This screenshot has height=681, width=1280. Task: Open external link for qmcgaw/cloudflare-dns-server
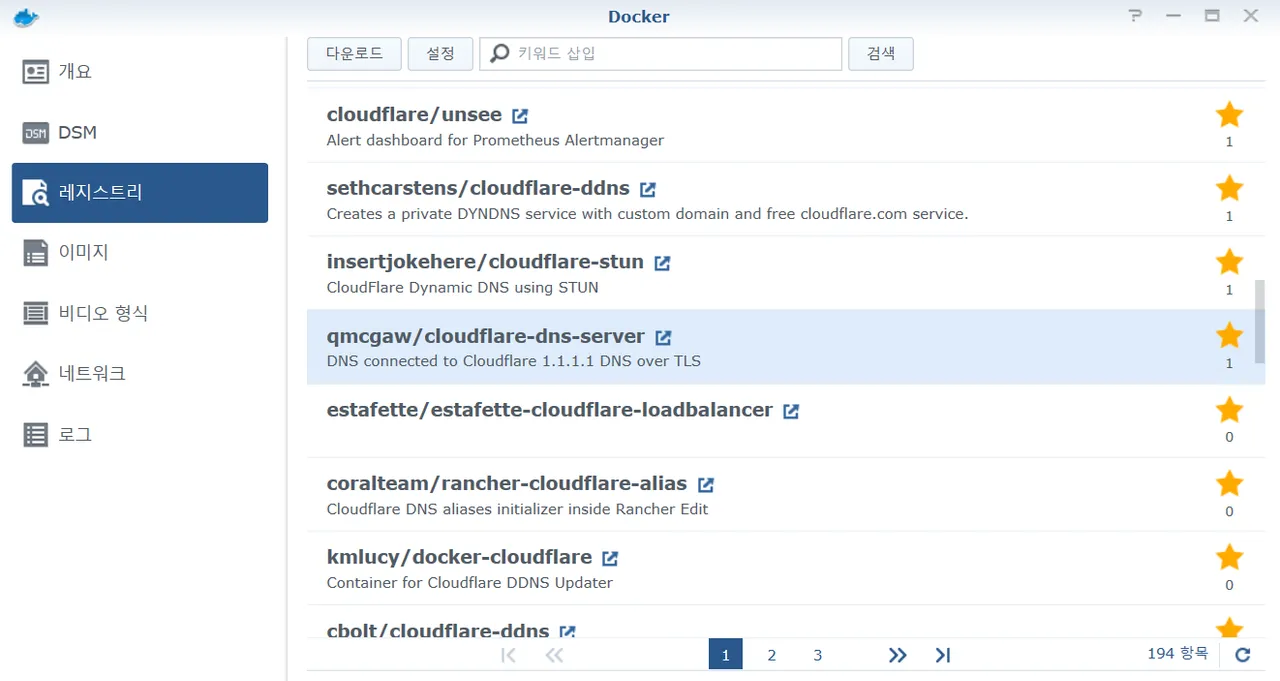[x=663, y=338]
